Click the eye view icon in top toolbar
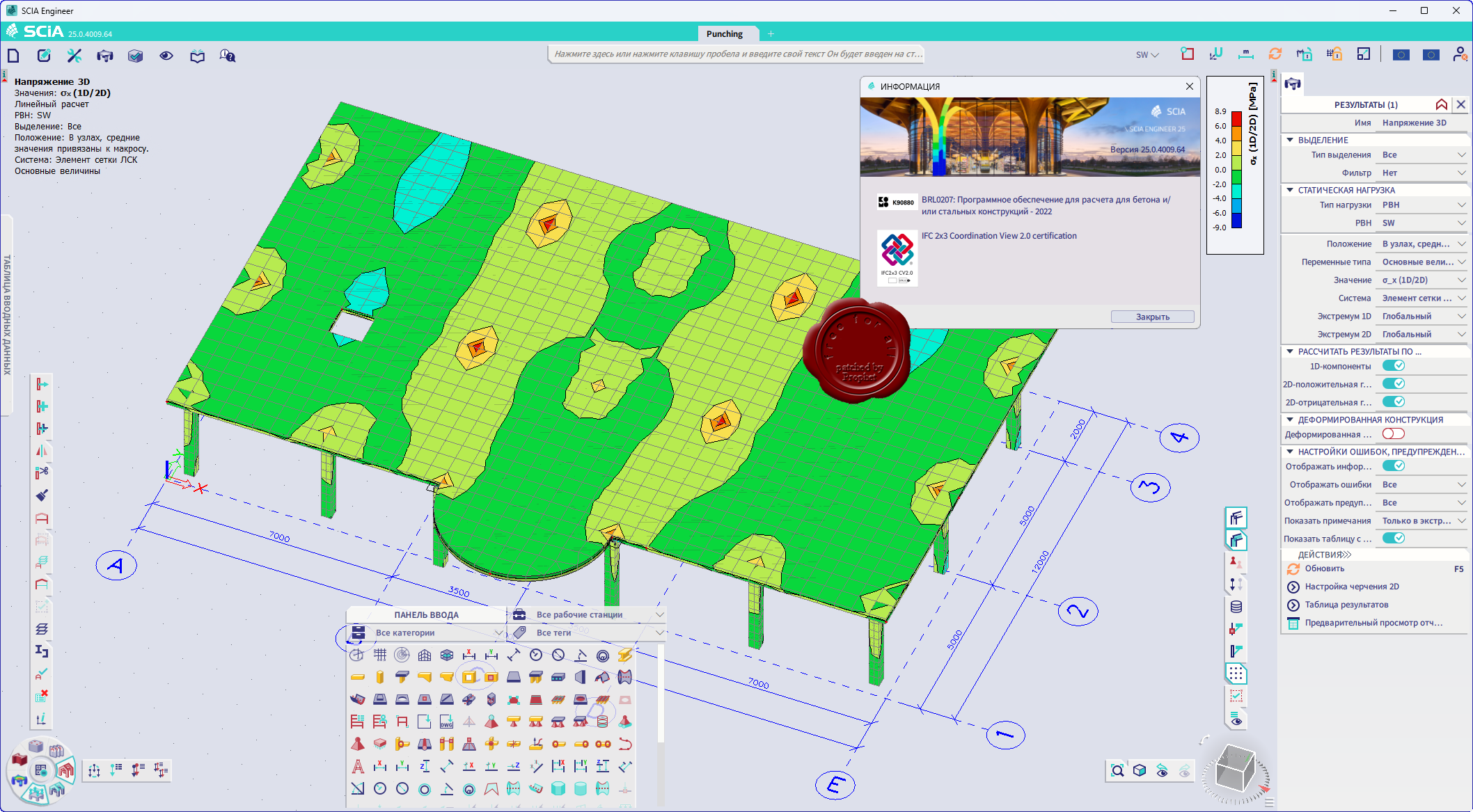 coord(166,56)
